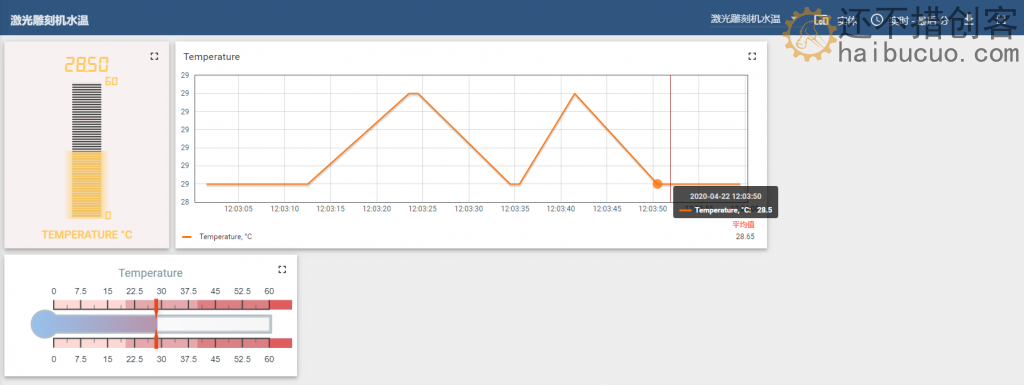Click the 28.50 digital gauge reading

coord(86,65)
